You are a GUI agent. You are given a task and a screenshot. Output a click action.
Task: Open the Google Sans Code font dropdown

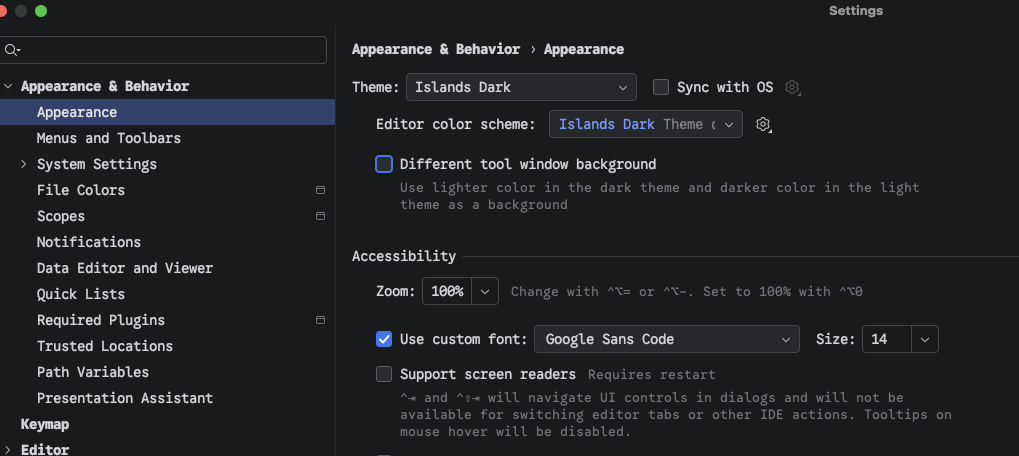pos(667,339)
